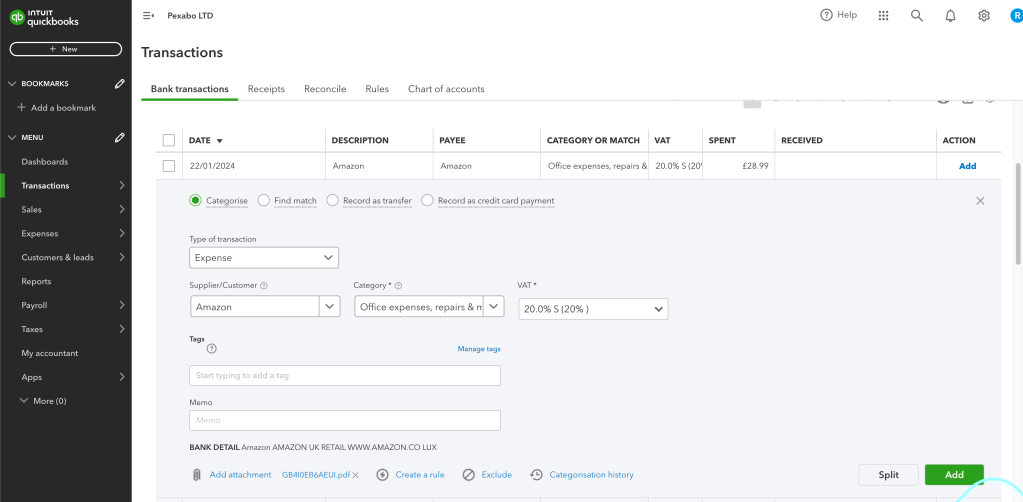Click the Add attachment link

tap(240, 475)
